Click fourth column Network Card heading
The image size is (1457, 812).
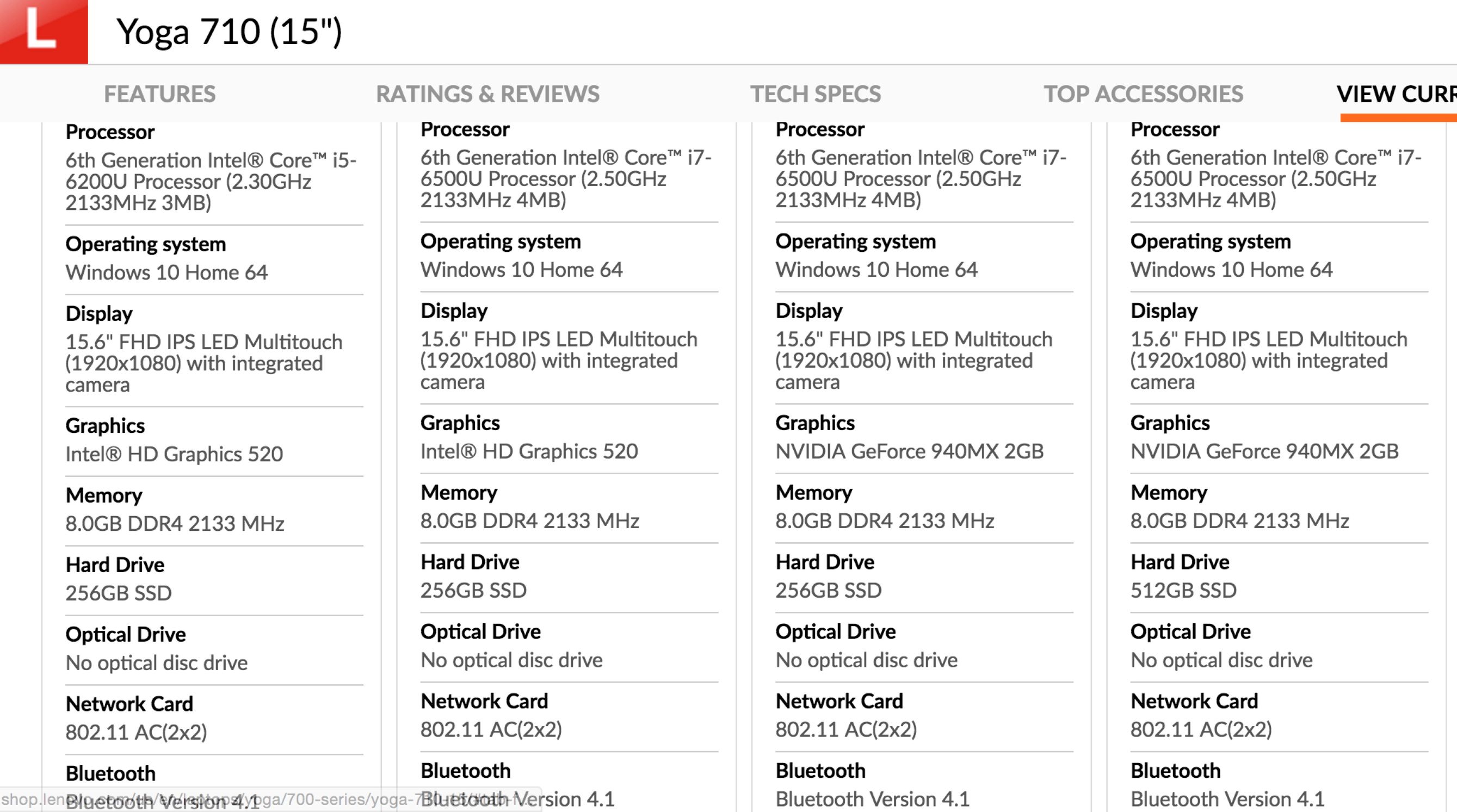[1194, 701]
